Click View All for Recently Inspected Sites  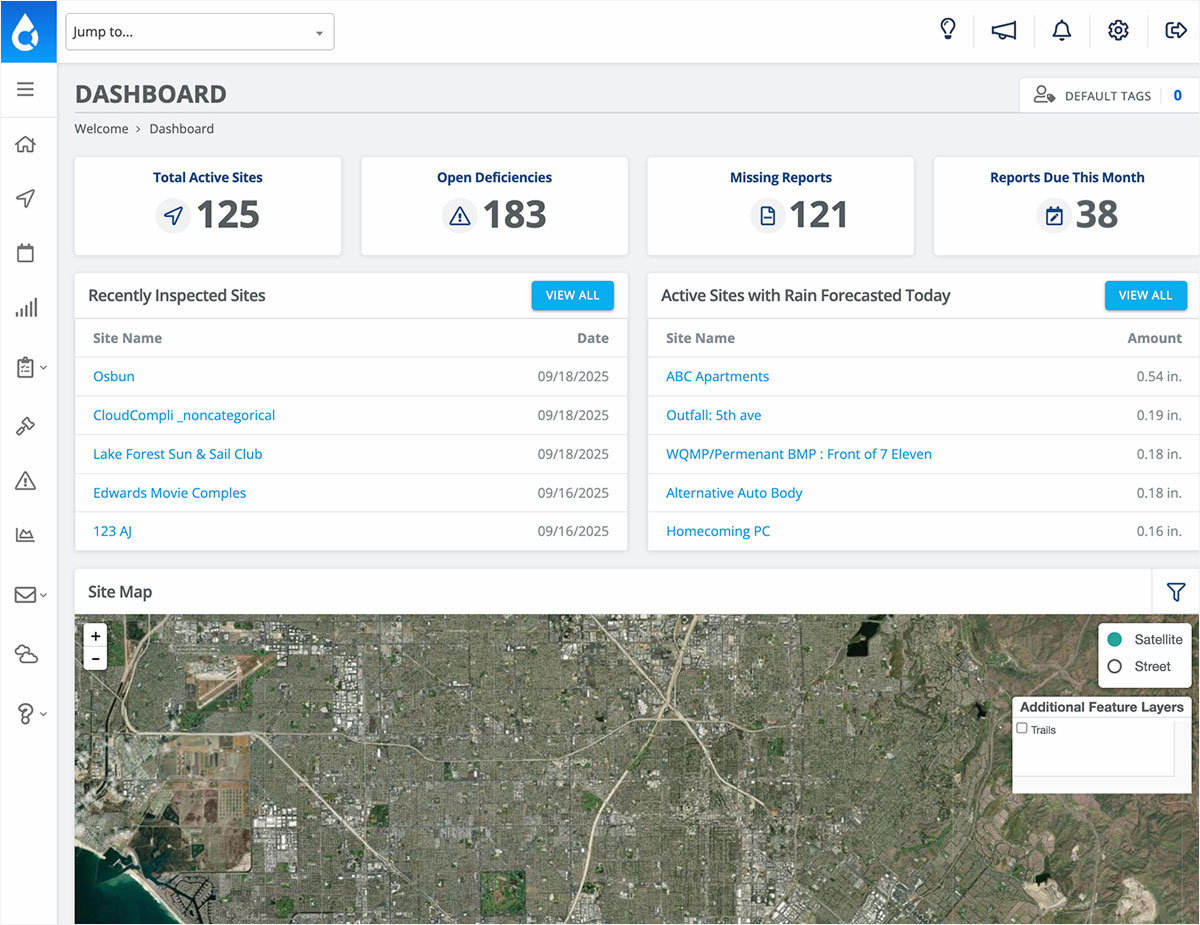click(x=572, y=295)
